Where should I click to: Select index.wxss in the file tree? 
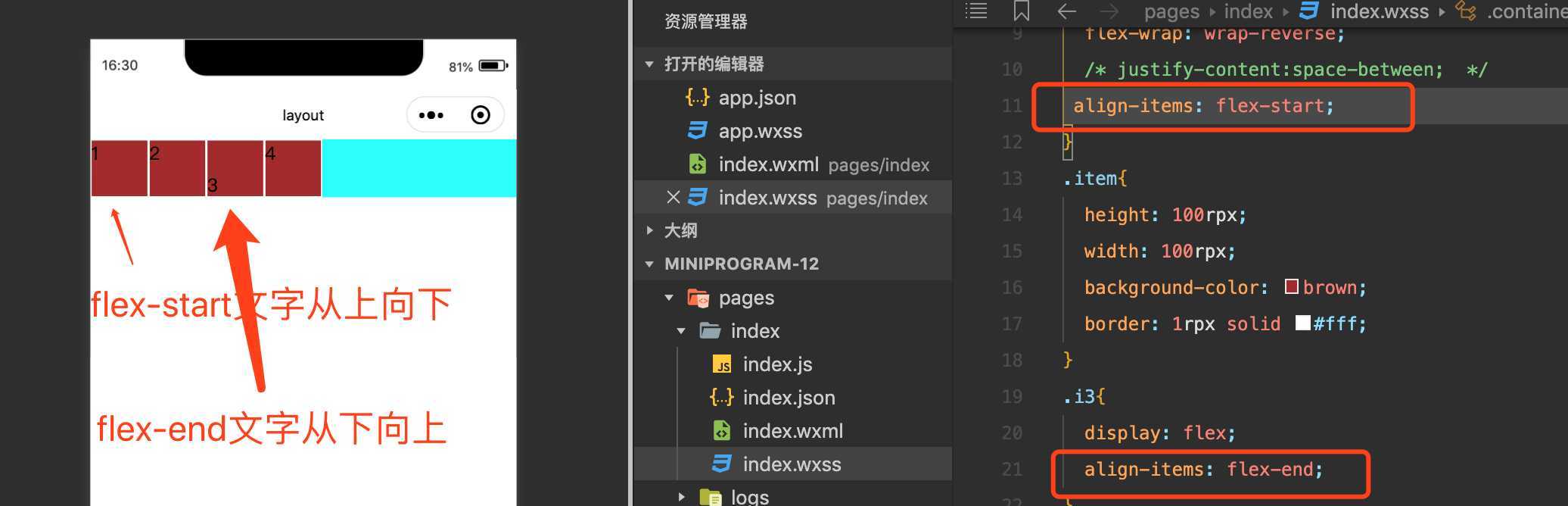(x=792, y=464)
